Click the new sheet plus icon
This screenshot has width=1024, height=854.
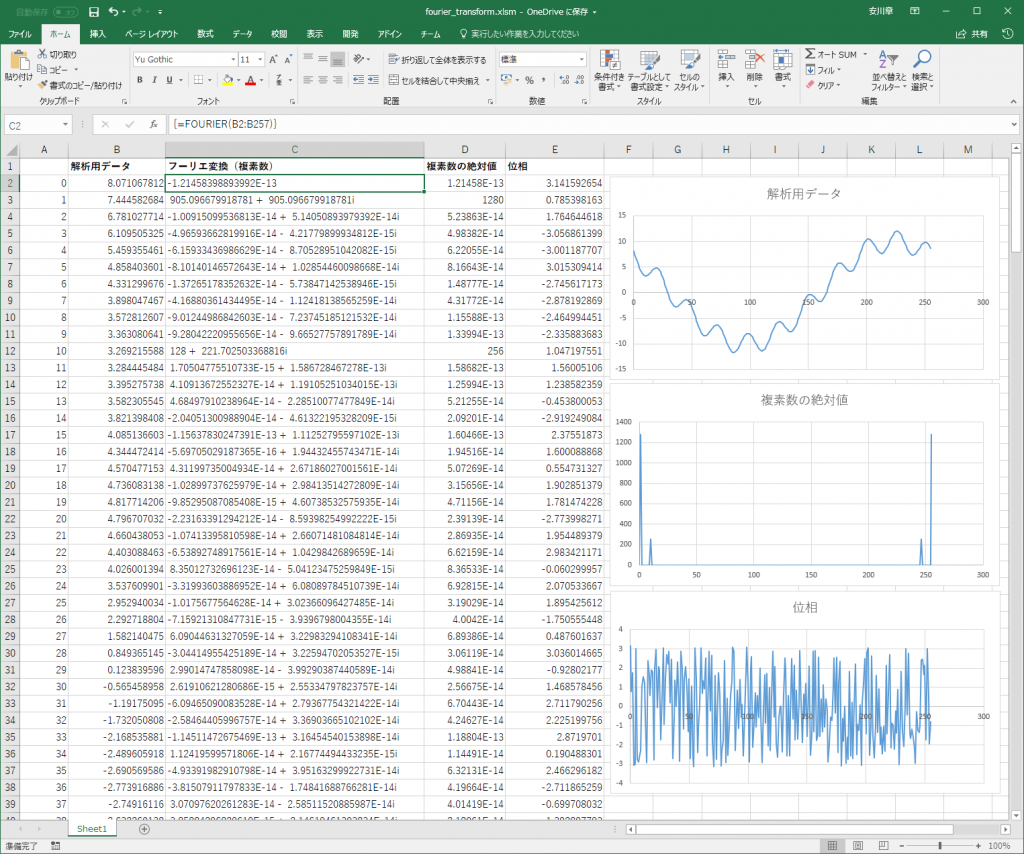[144, 829]
